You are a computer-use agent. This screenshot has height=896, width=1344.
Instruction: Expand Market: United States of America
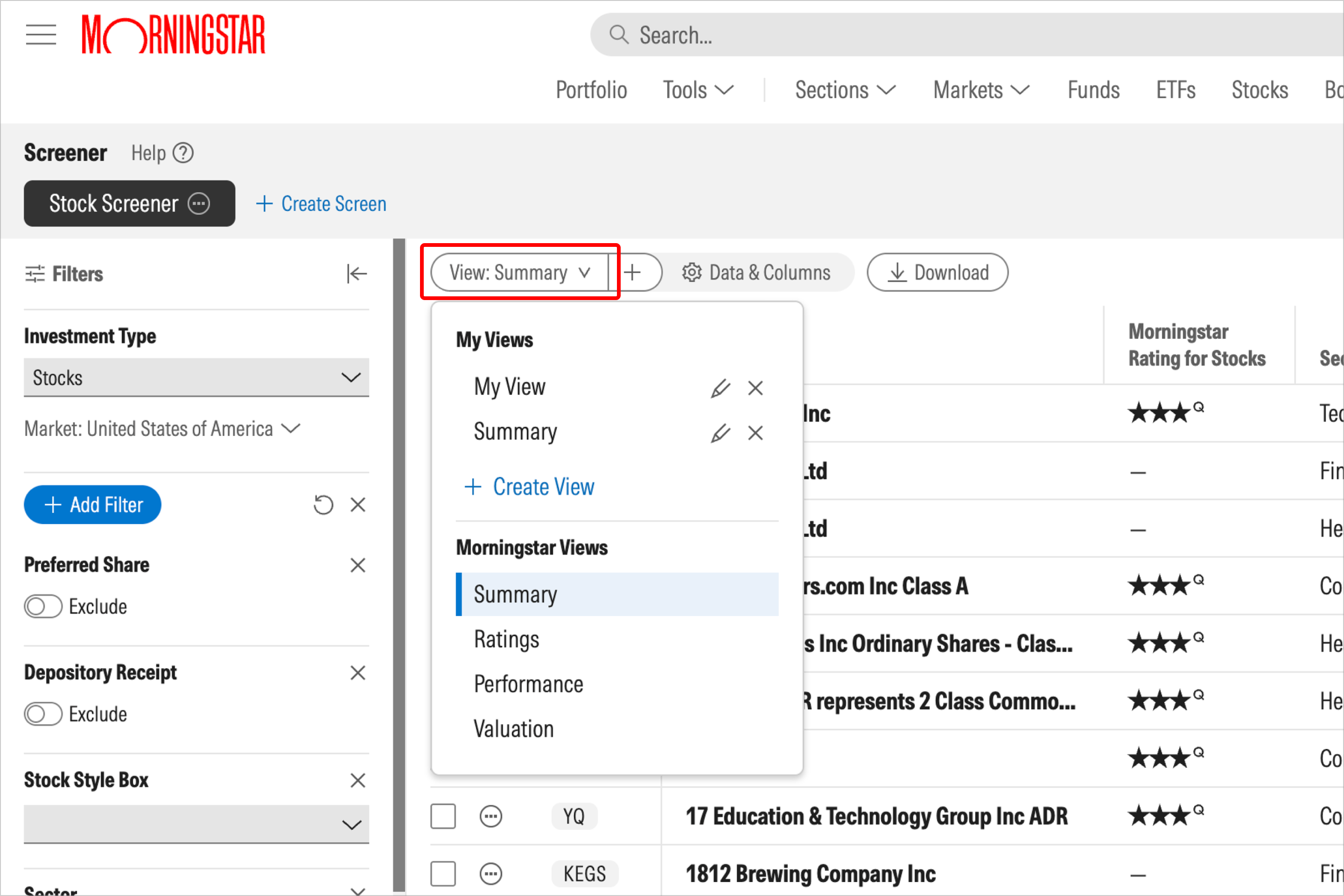coord(162,428)
